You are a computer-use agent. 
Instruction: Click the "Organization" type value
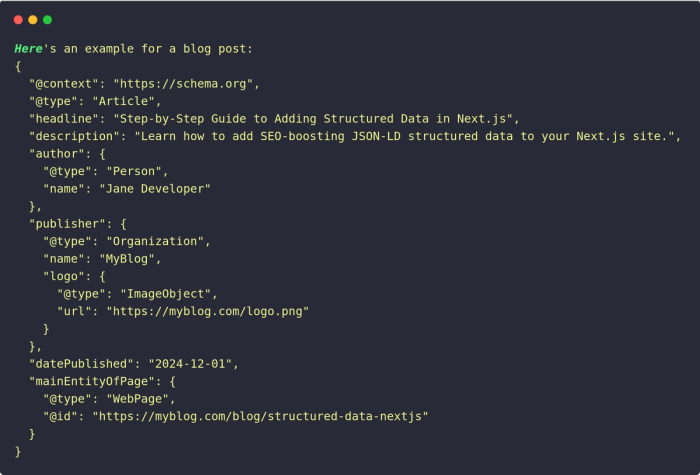155,241
